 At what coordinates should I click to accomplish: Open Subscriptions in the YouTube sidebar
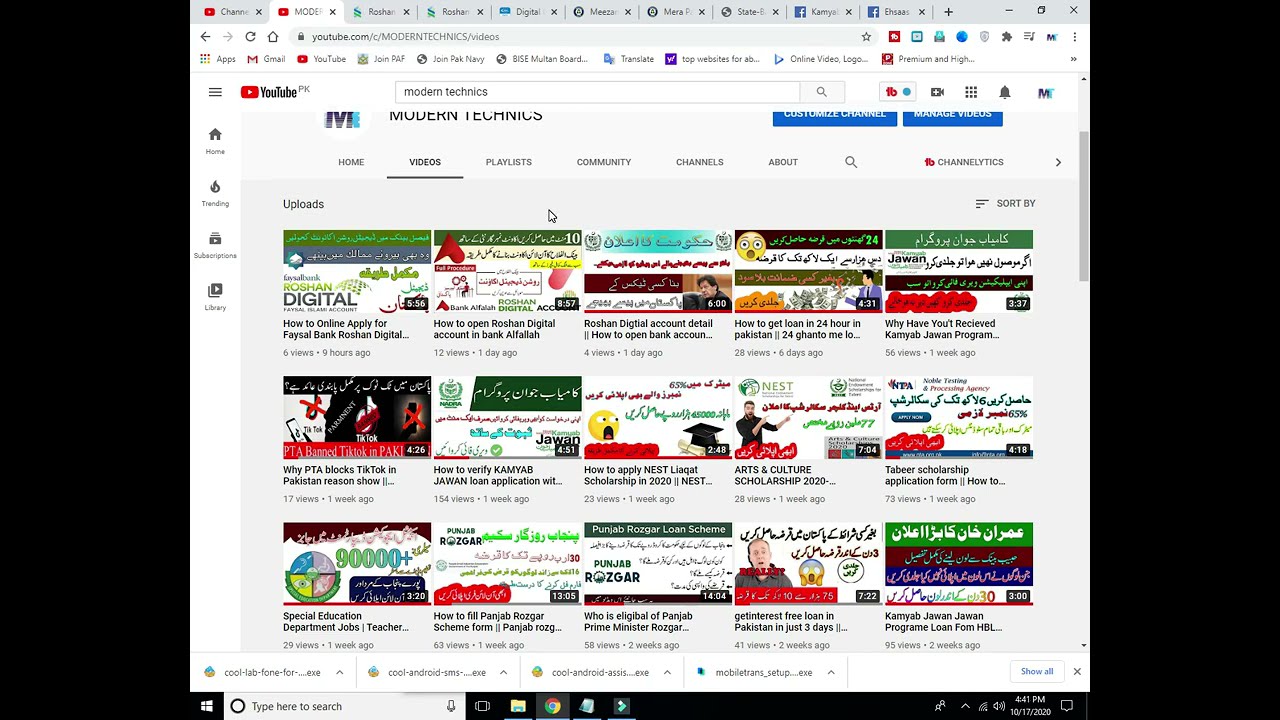coord(215,245)
